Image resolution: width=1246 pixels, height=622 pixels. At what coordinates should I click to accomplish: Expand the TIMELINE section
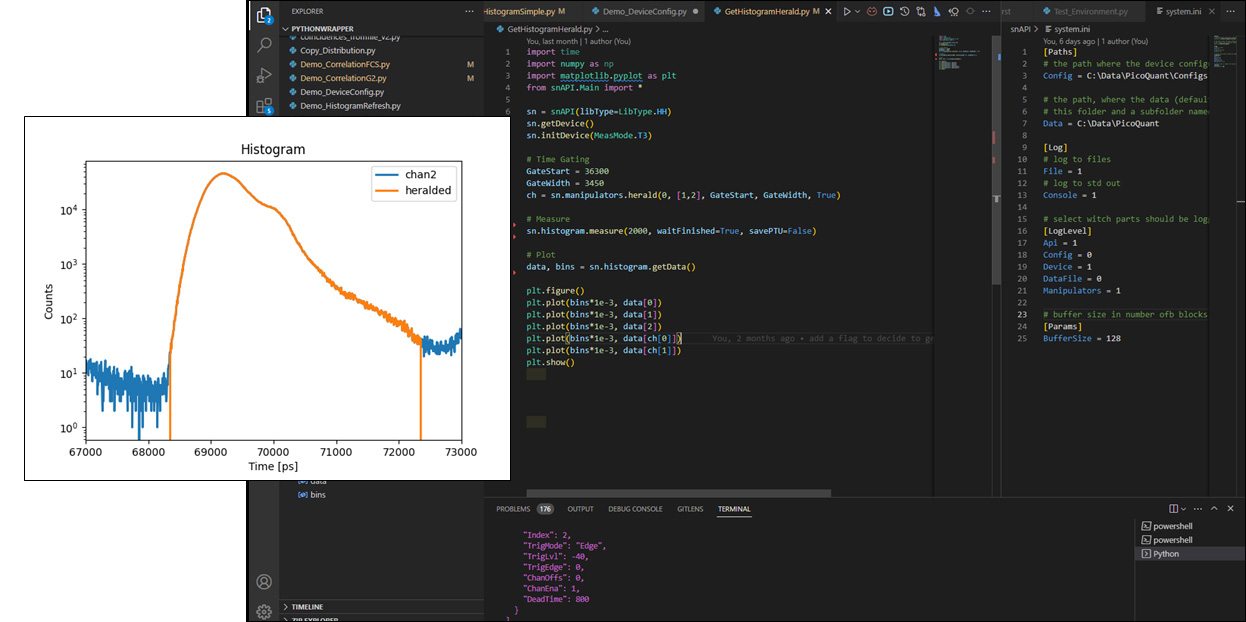coord(381,607)
